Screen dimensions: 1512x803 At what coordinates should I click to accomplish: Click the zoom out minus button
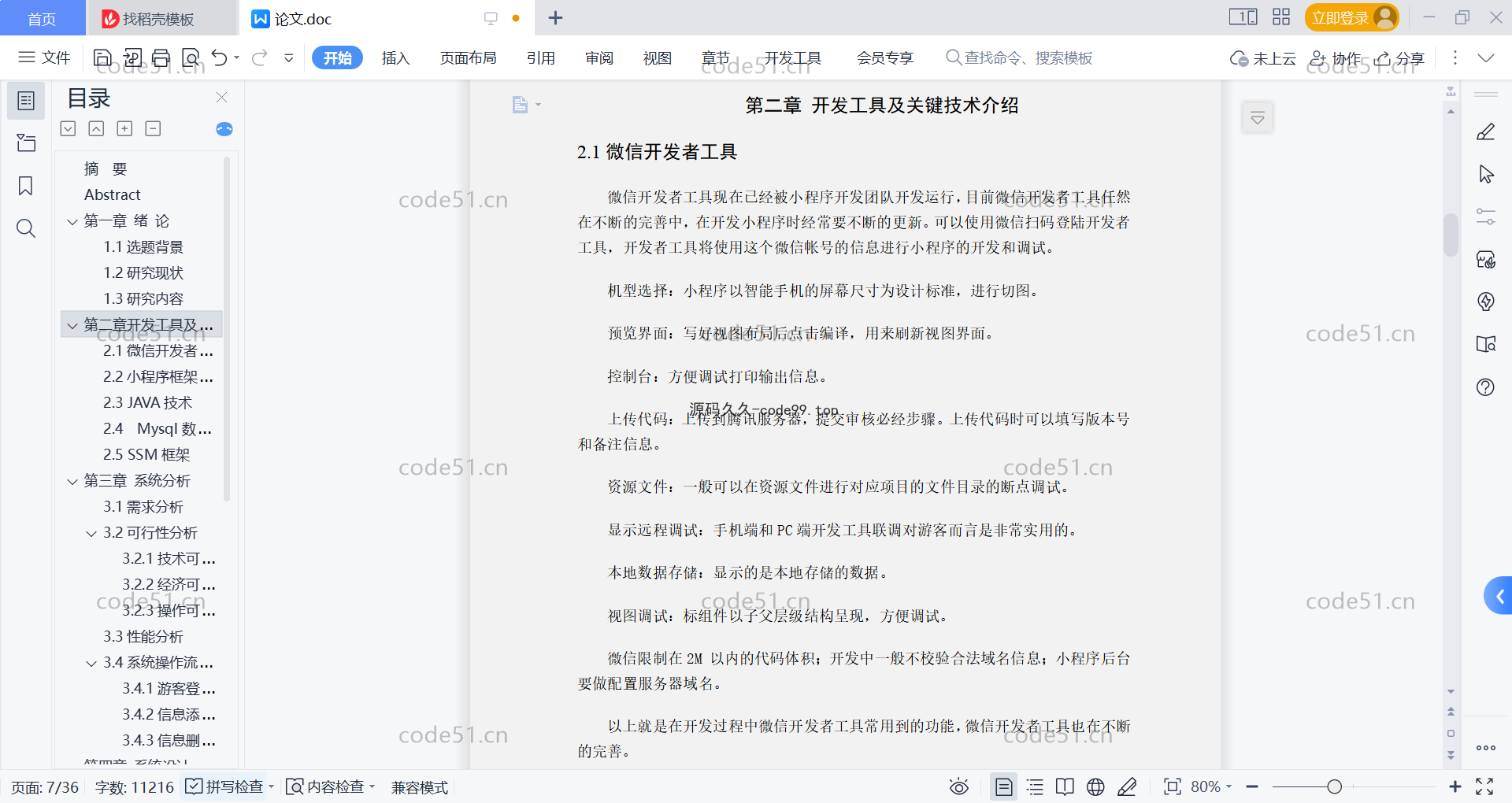tap(1252, 786)
